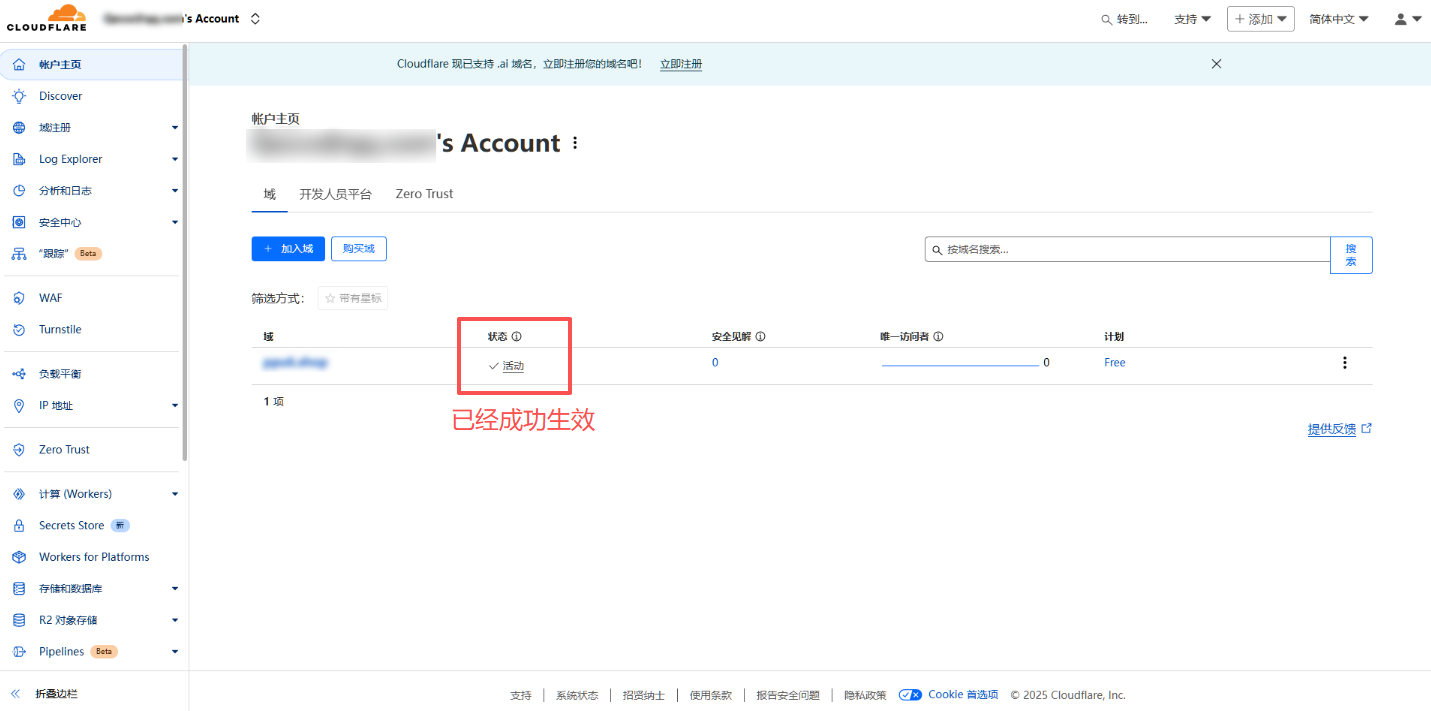
Task: Open the 帐户主页 home icon in sidebar
Action: 18,65
